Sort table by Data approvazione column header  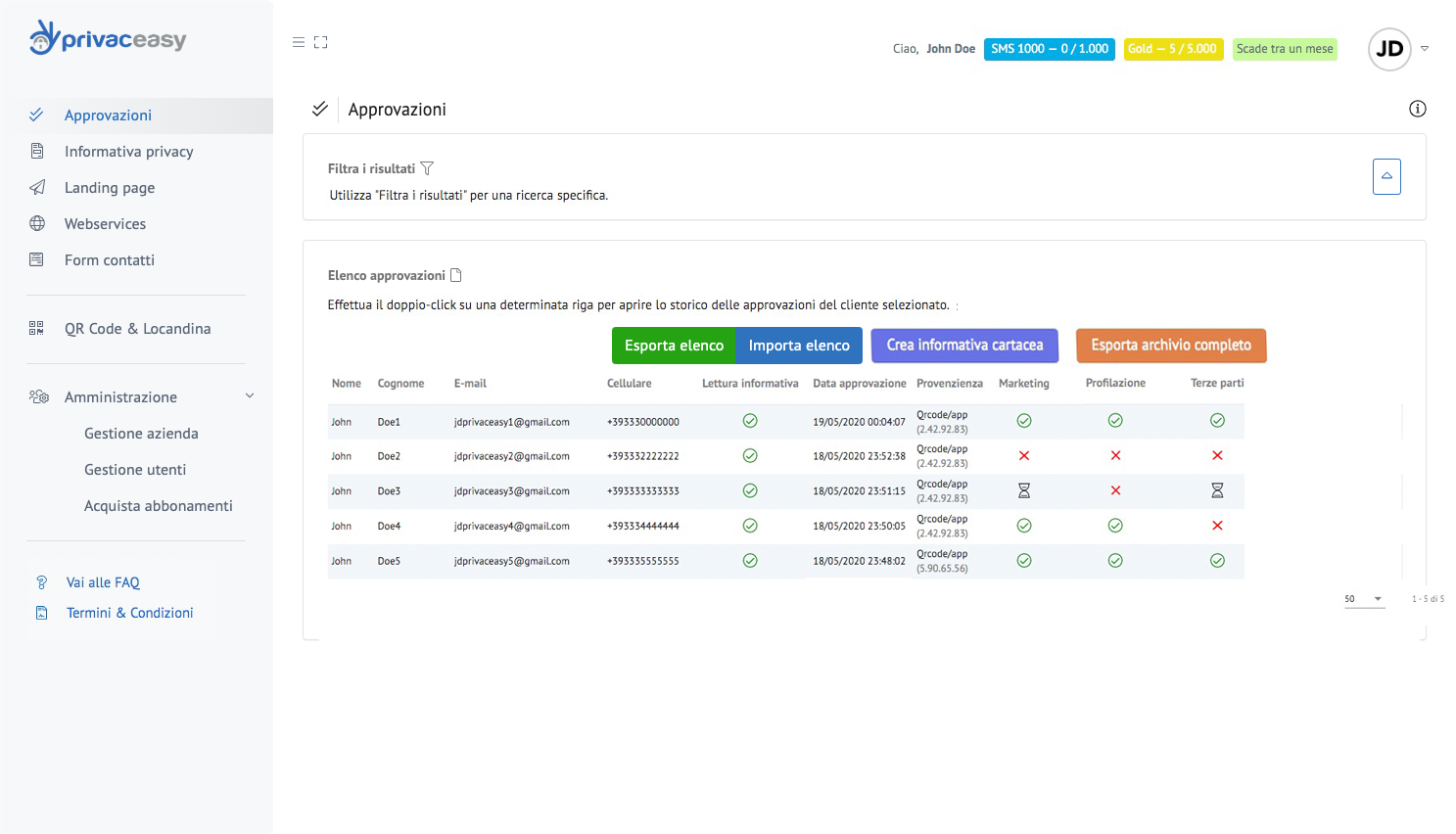click(x=859, y=384)
